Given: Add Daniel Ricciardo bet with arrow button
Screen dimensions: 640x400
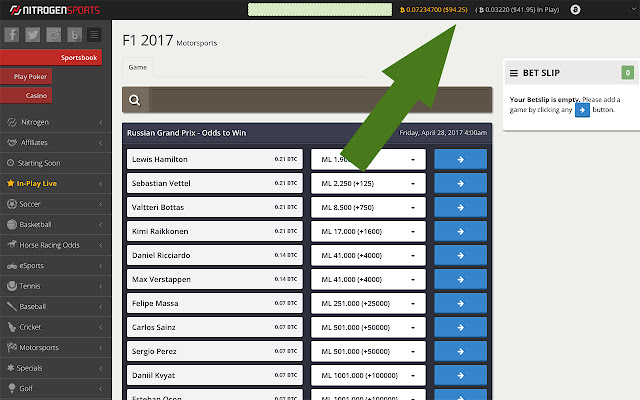Looking at the screenshot, I should click(460, 255).
